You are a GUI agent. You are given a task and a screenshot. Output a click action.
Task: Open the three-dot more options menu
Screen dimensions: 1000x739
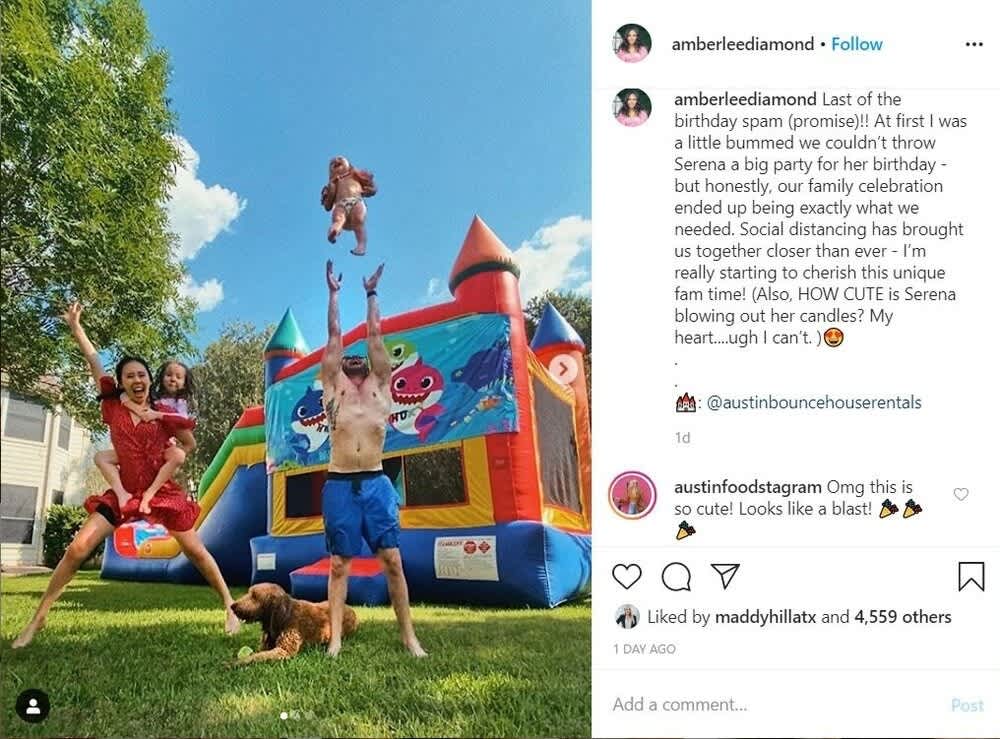pos(974,44)
